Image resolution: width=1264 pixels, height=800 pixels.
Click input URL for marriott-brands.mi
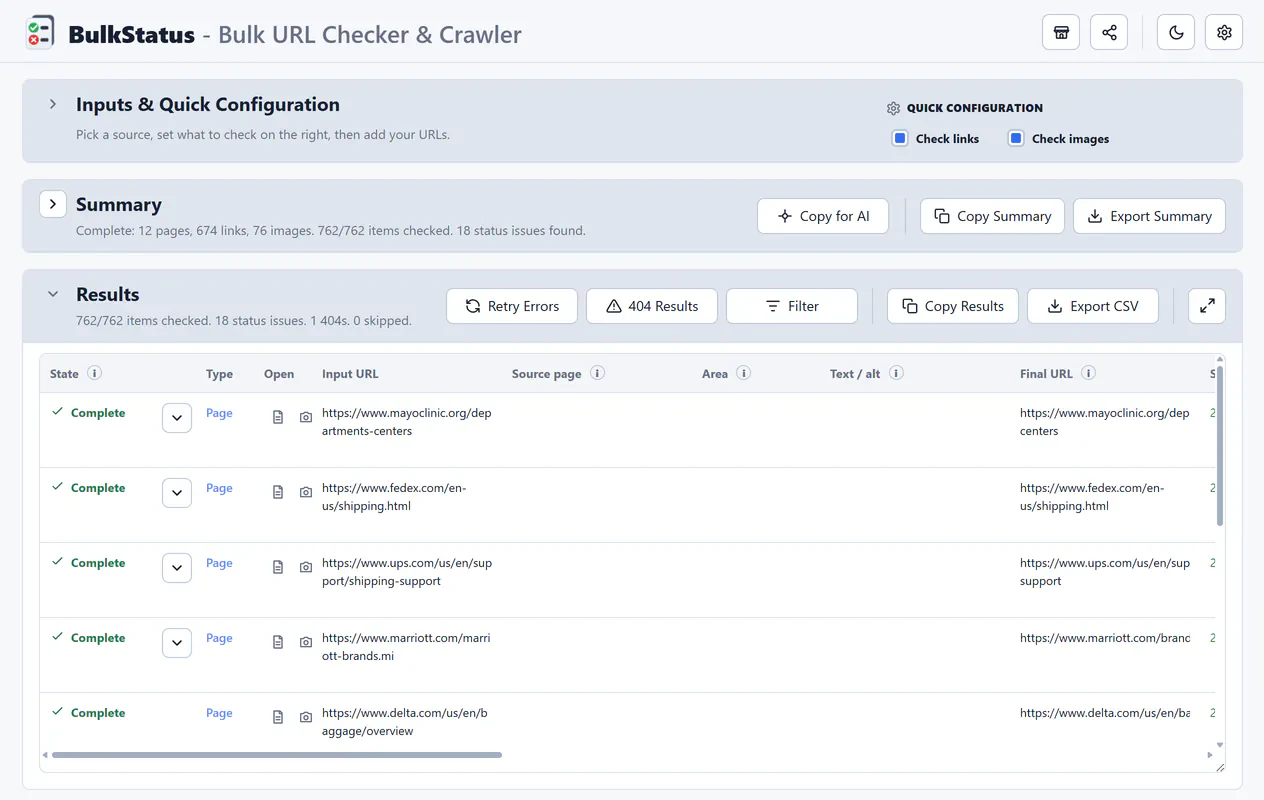pyautogui.click(x=406, y=647)
